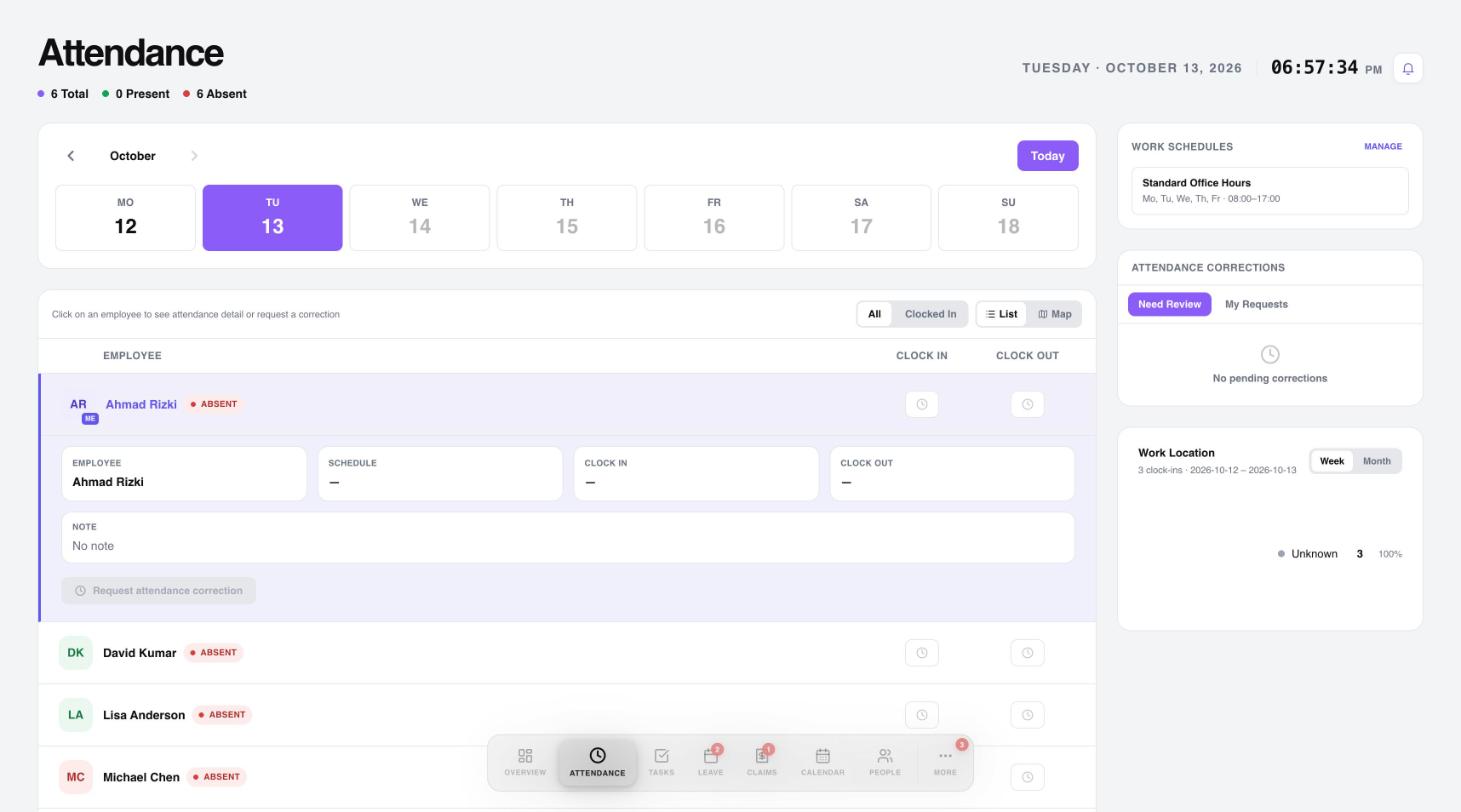
Task: Expand David Kumar's attendance row
Action: click(568, 653)
